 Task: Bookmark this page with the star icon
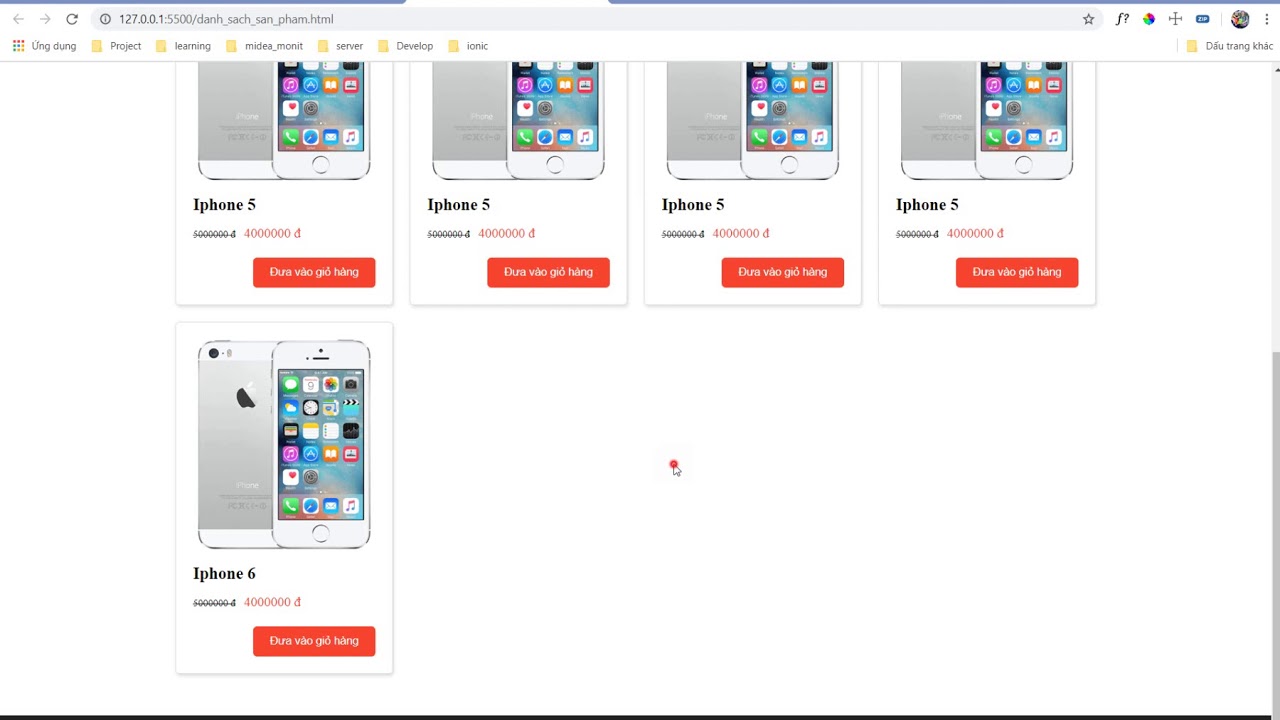1088,19
